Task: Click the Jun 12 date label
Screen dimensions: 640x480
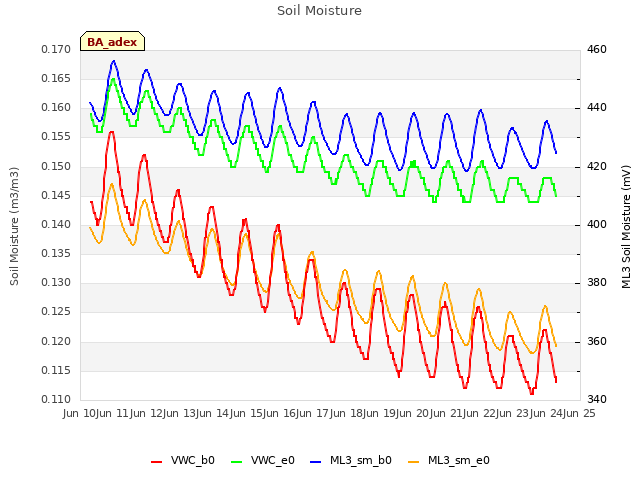Action: 147,413
